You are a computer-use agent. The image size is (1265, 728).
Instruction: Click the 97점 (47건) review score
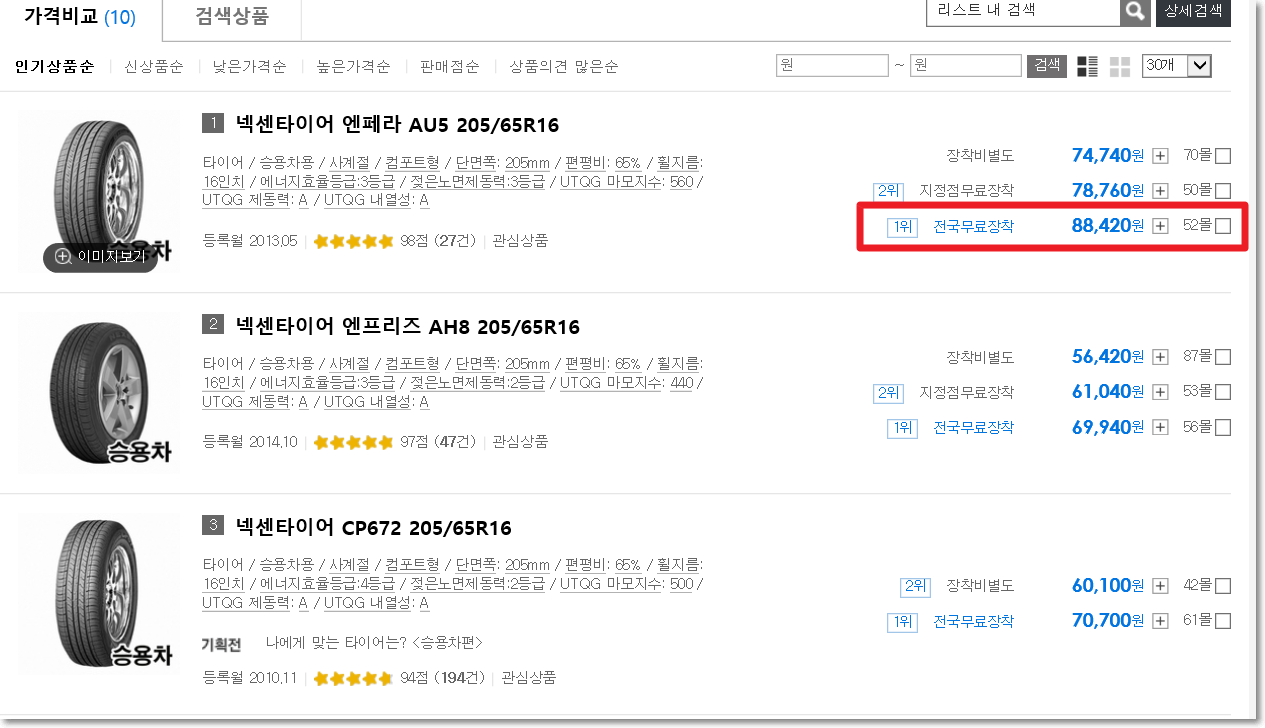click(x=439, y=442)
